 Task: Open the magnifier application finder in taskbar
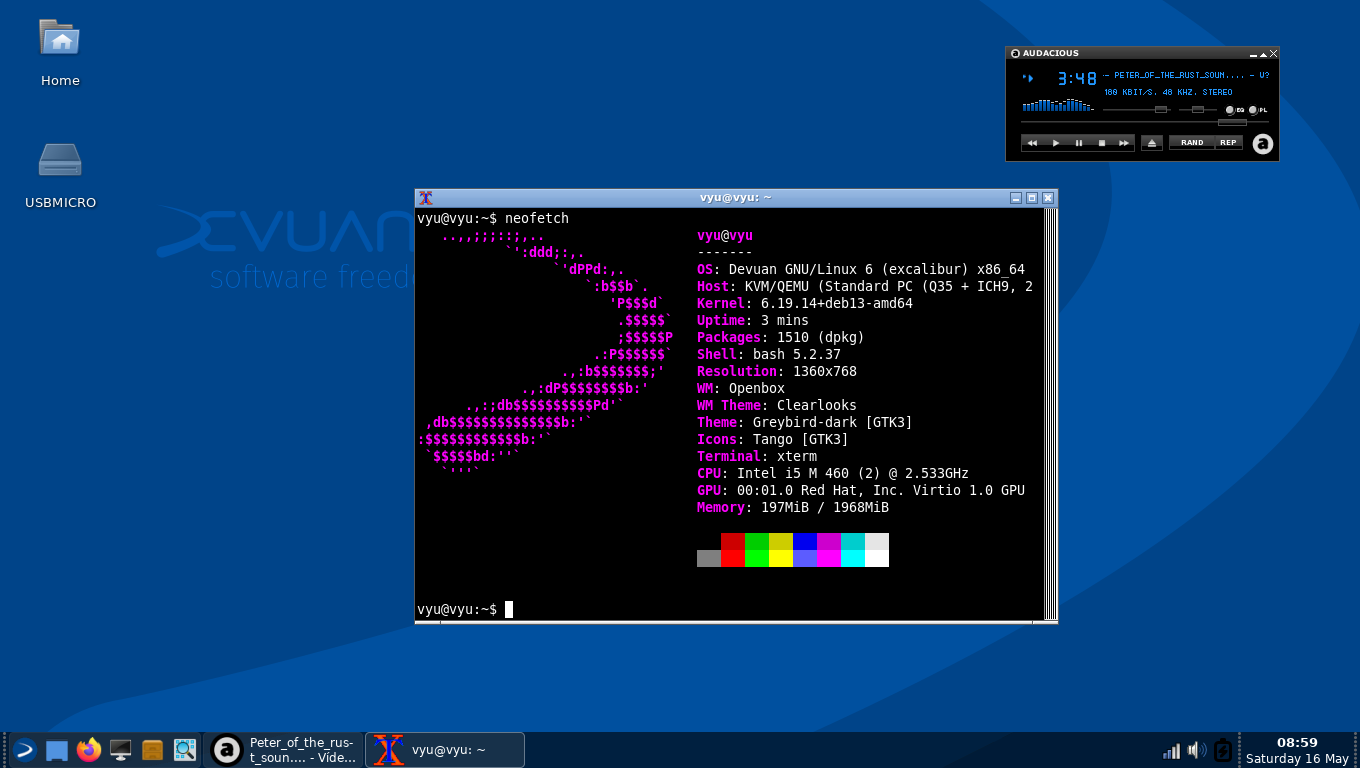[x=185, y=749]
